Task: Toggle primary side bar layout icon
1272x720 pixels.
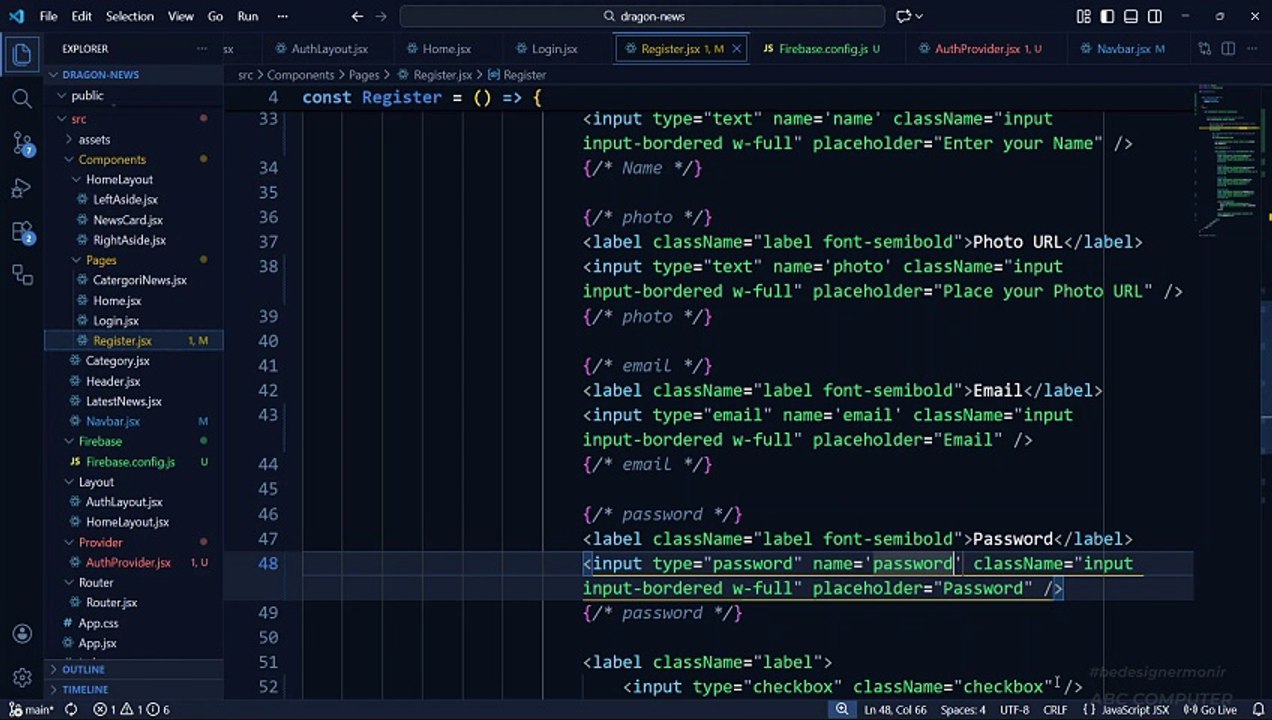Action: click(x=1107, y=16)
